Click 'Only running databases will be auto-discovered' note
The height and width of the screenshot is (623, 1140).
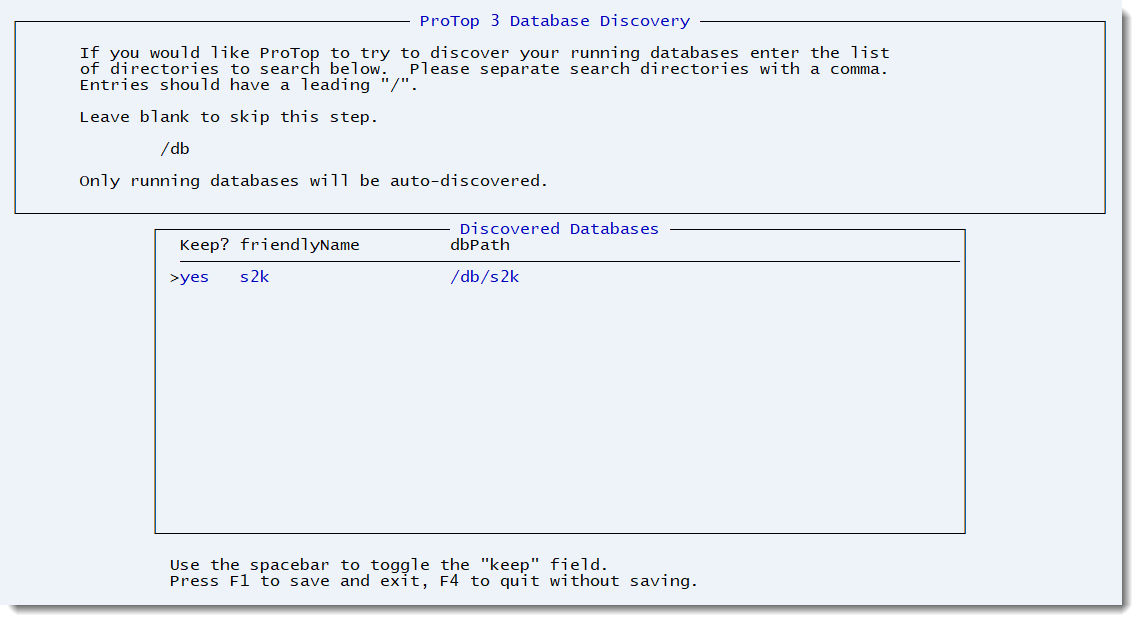coord(314,181)
